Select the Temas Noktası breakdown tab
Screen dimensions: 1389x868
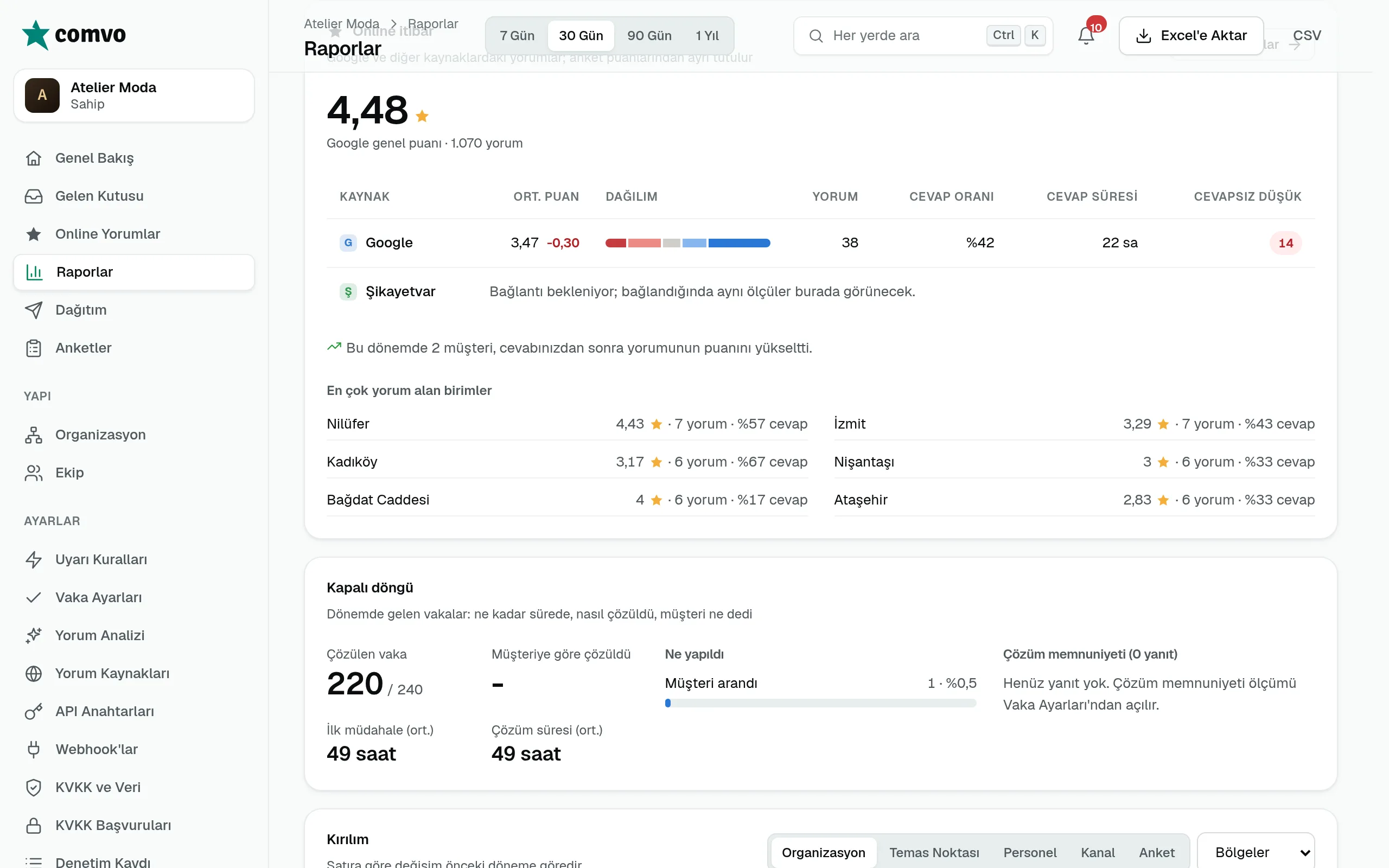[x=934, y=852]
